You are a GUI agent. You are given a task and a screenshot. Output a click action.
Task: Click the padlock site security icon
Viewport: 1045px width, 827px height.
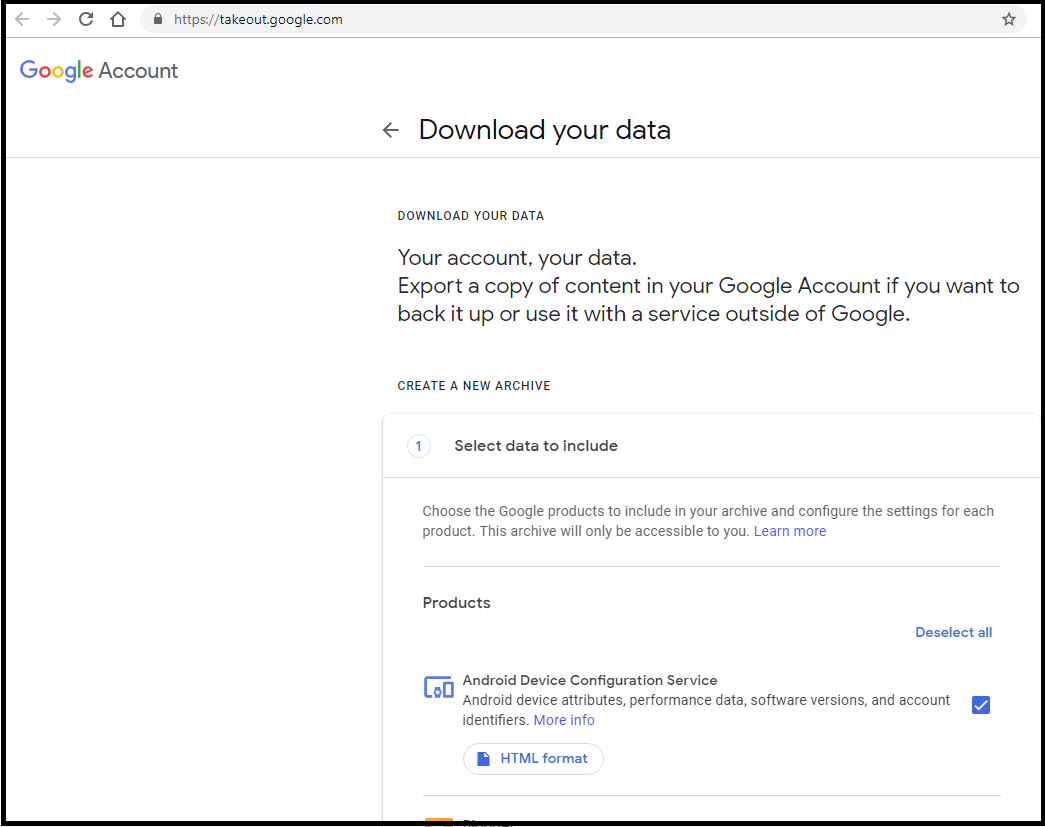pyautogui.click(x=158, y=19)
